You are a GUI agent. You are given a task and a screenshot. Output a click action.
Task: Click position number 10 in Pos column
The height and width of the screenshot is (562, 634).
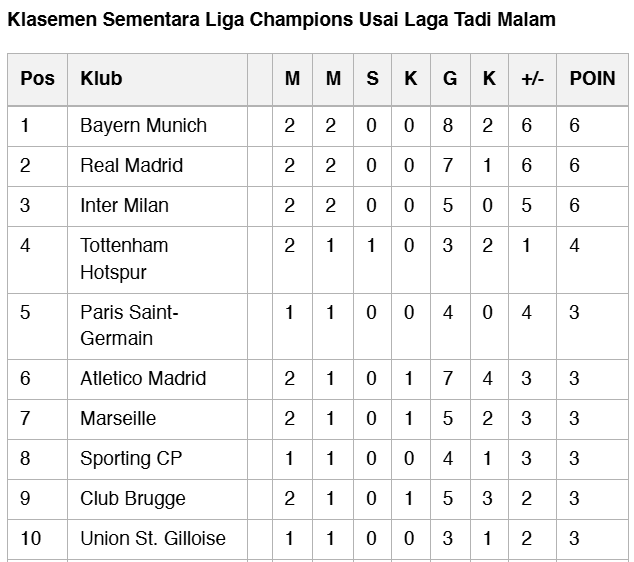(x=31, y=538)
